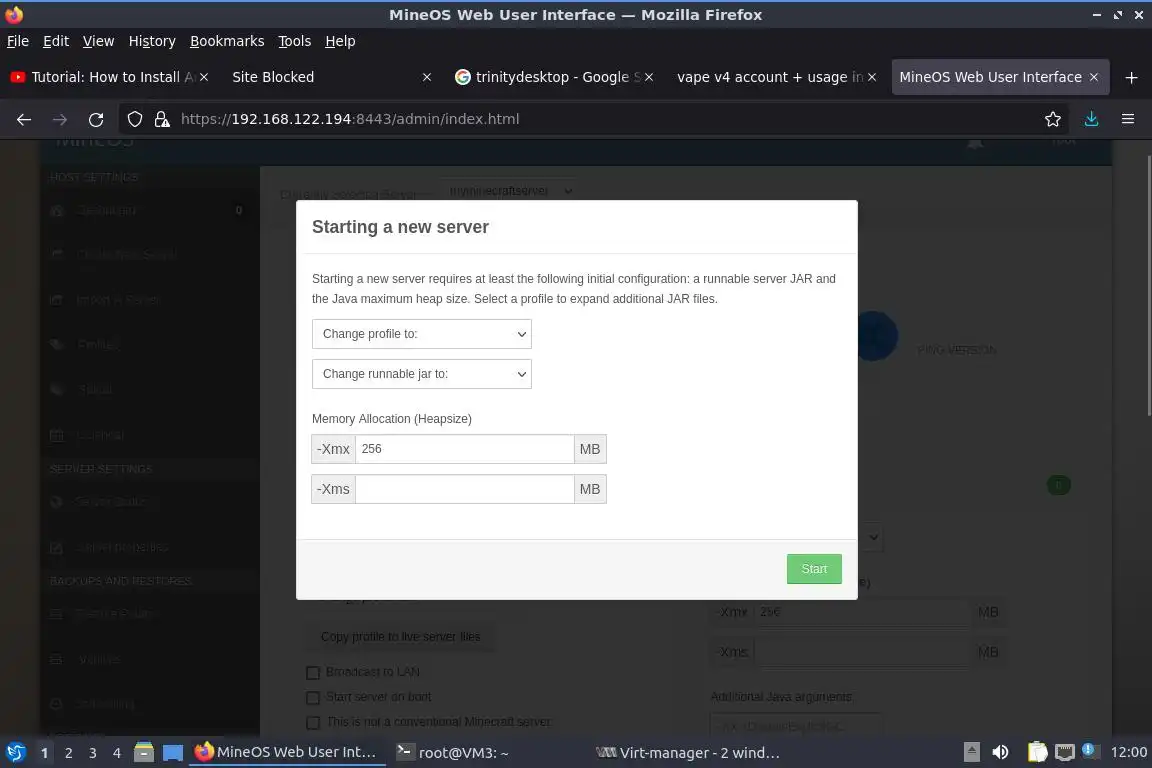This screenshot has height=768, width=1152.
Task: Click the background -Xmx field showing 256
Action: coord(864,612)
